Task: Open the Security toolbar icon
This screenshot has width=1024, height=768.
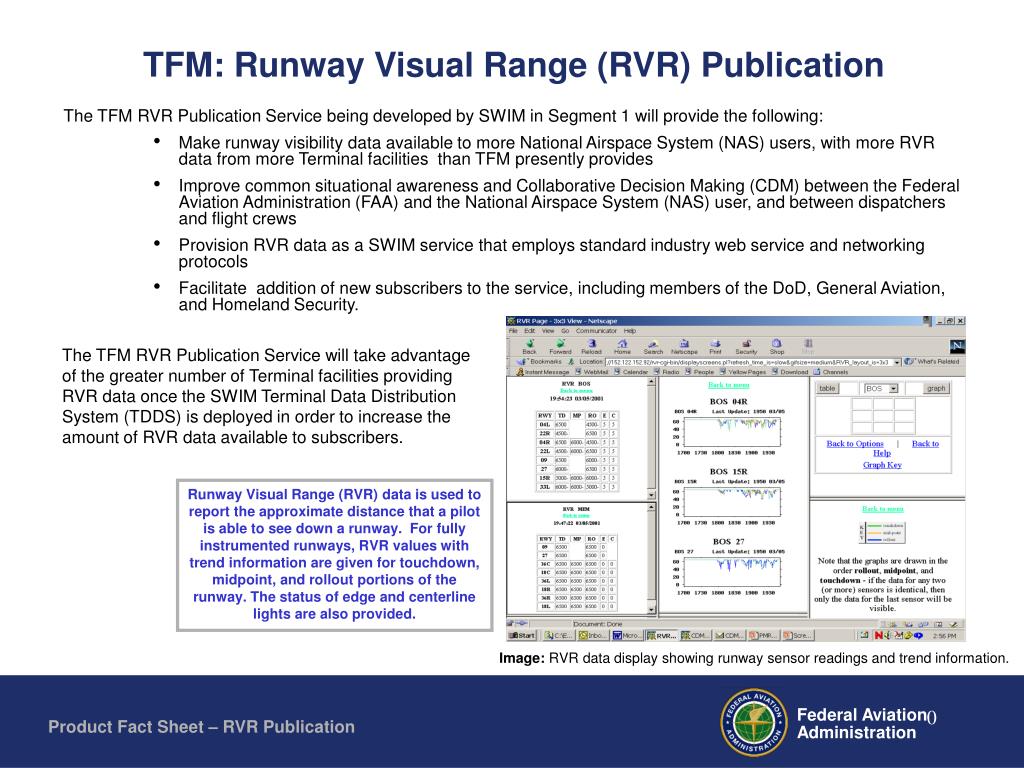Action: point(746,346)
